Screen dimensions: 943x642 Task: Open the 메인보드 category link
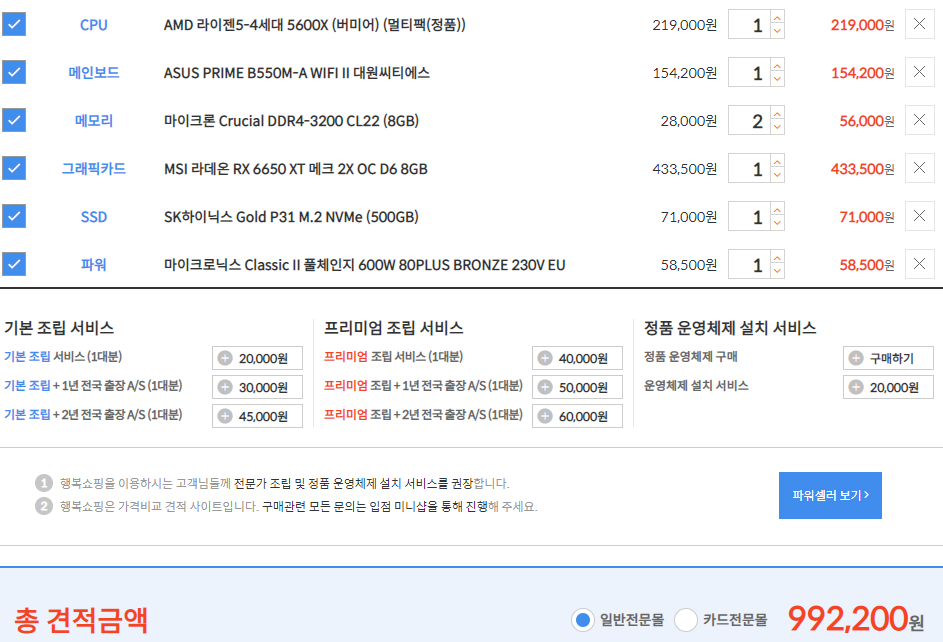pyautogui.click(x=94, y=73)
